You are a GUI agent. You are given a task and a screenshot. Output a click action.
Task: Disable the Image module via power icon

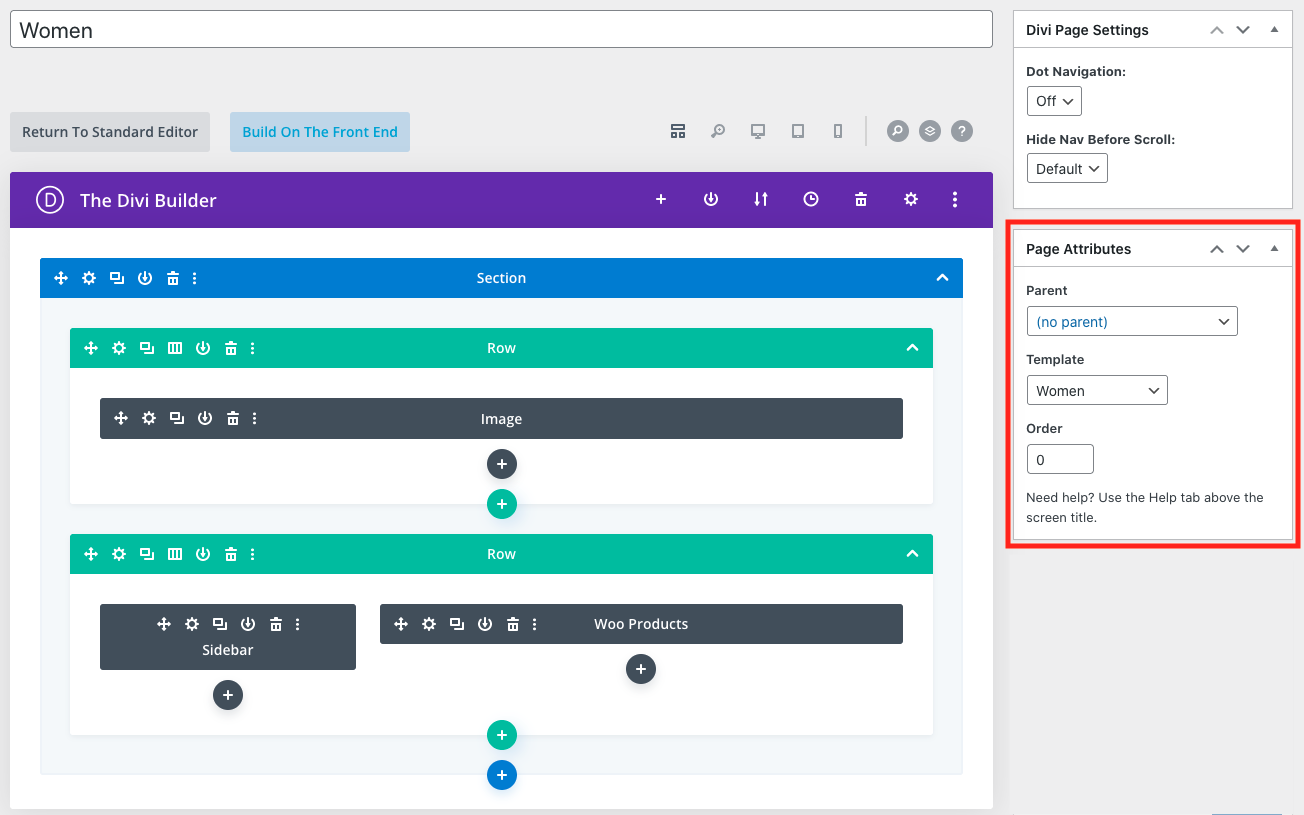(x=205, y=418)
